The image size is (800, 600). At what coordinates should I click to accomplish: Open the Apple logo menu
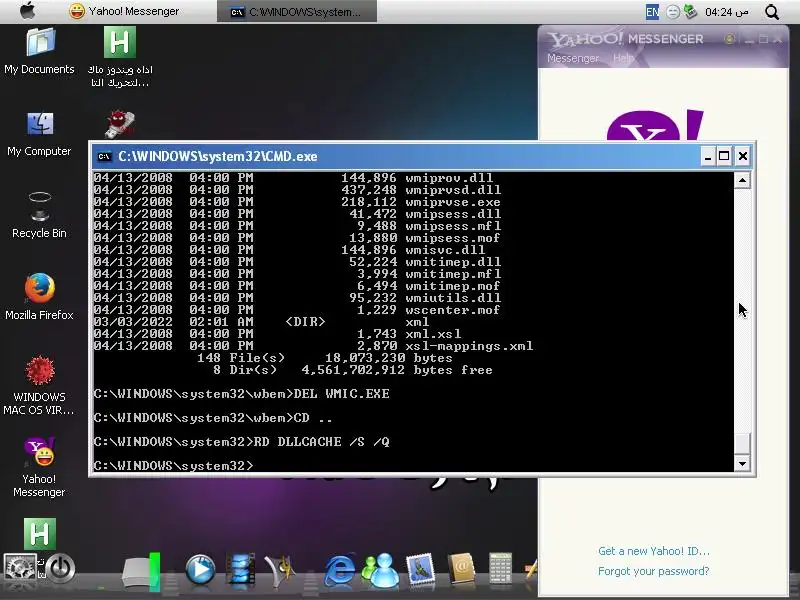[27, 11]
